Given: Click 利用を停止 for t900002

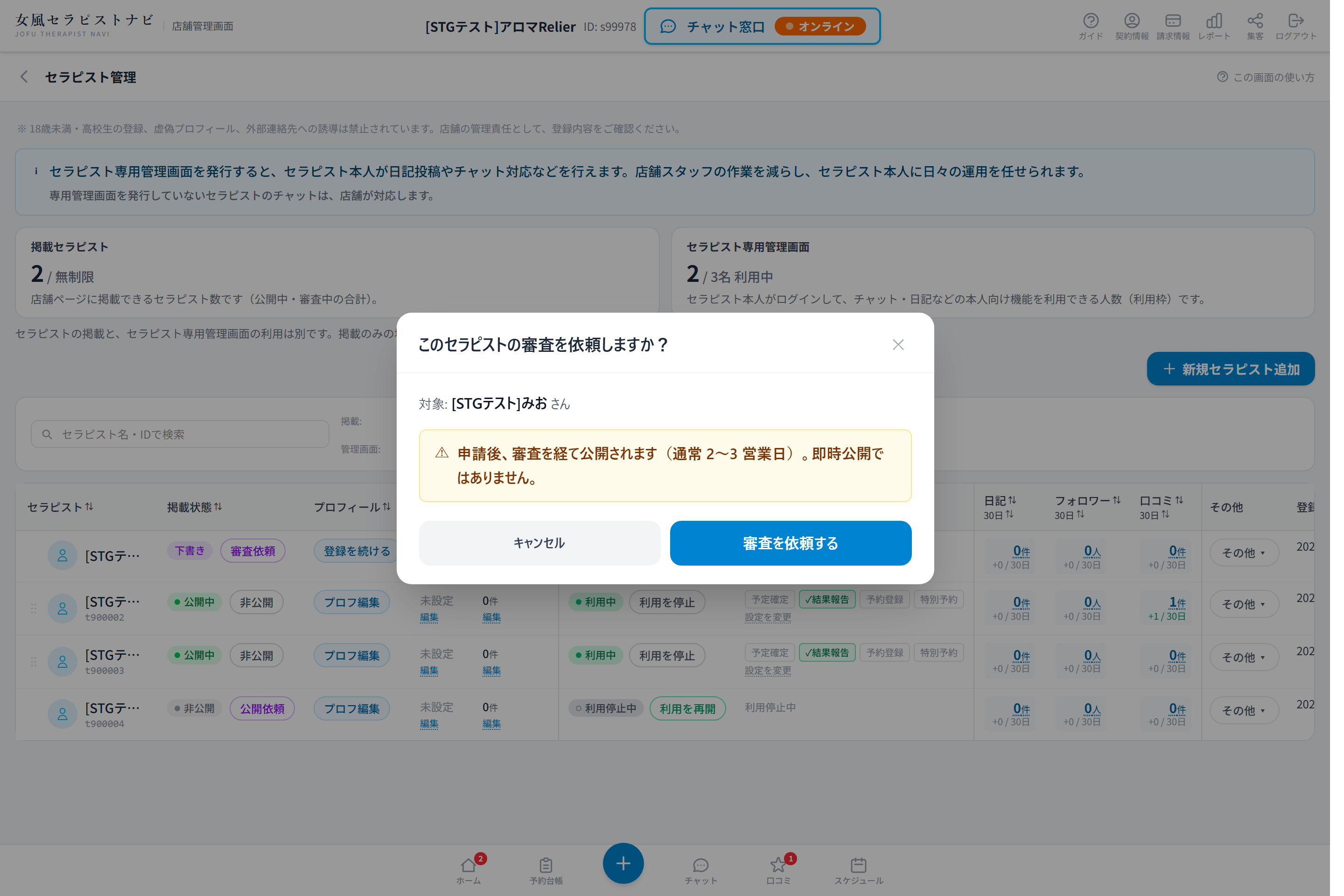Looking at the screenshot, I should click(667, 602).
